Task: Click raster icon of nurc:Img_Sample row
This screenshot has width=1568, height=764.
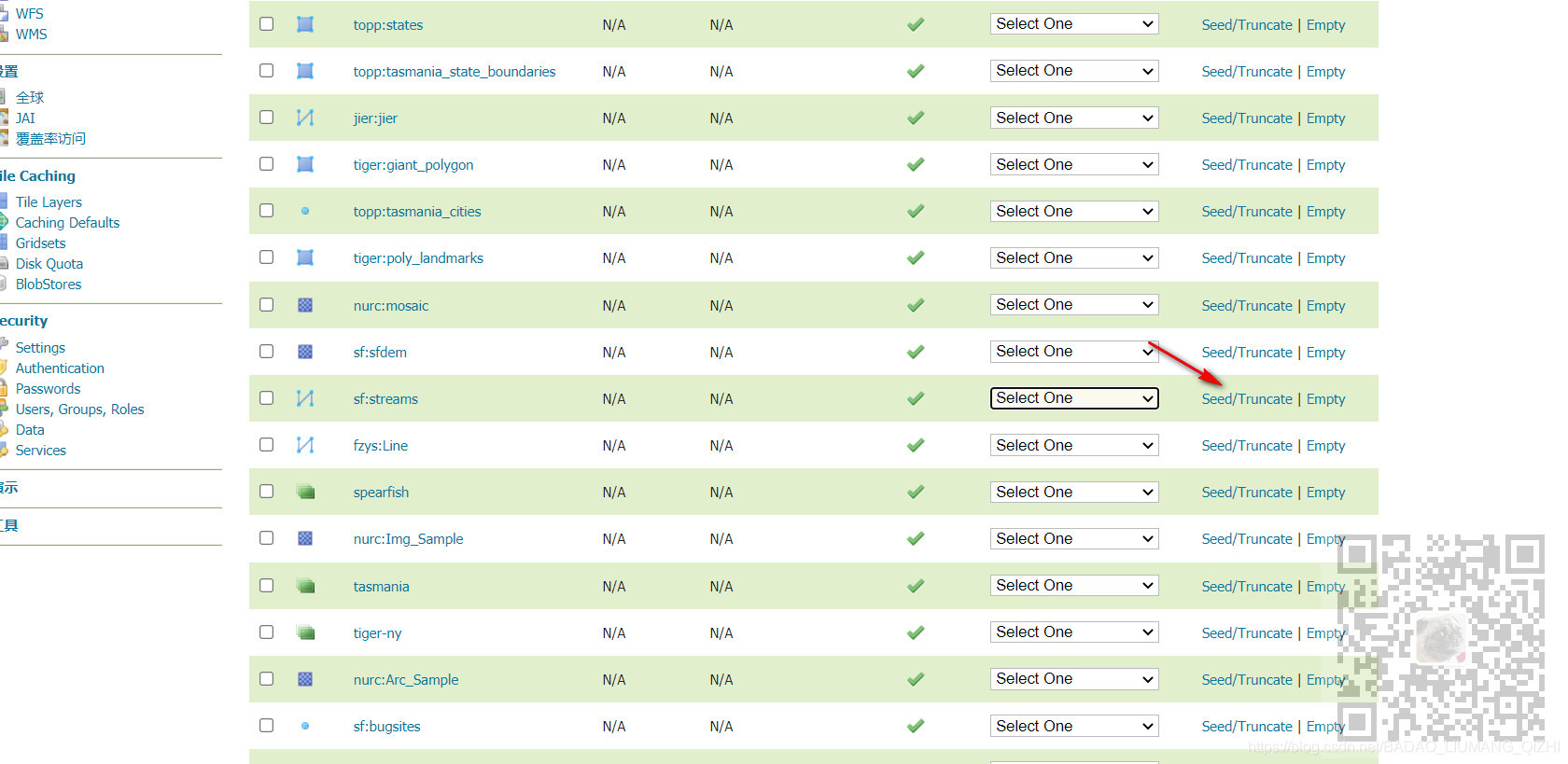Action: [305, 538]
